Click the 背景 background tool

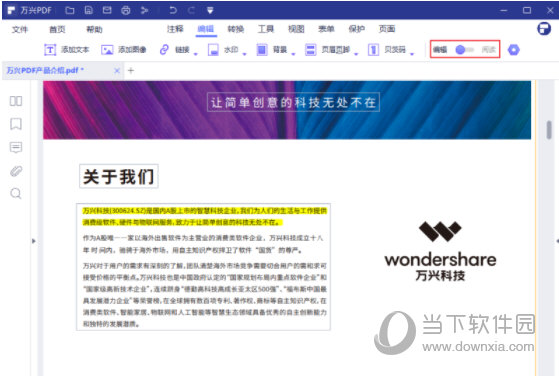272,50
